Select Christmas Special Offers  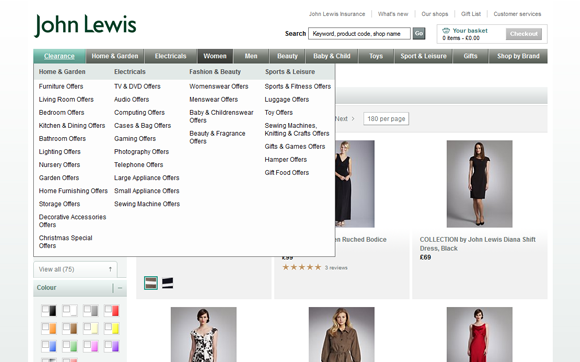tap(65, 242)
